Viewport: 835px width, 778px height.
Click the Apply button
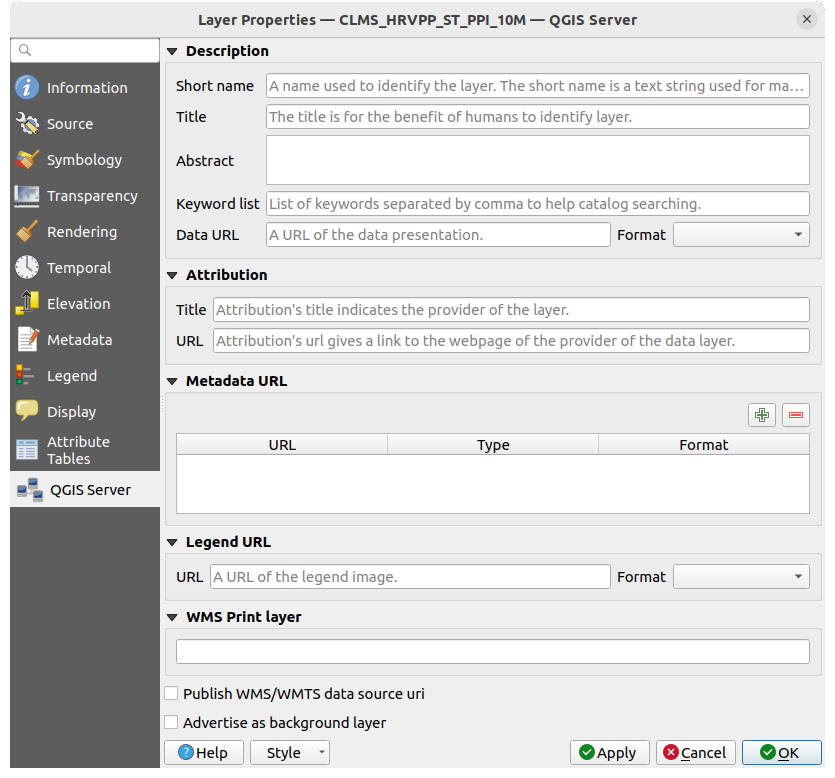[x=609, y=753]
